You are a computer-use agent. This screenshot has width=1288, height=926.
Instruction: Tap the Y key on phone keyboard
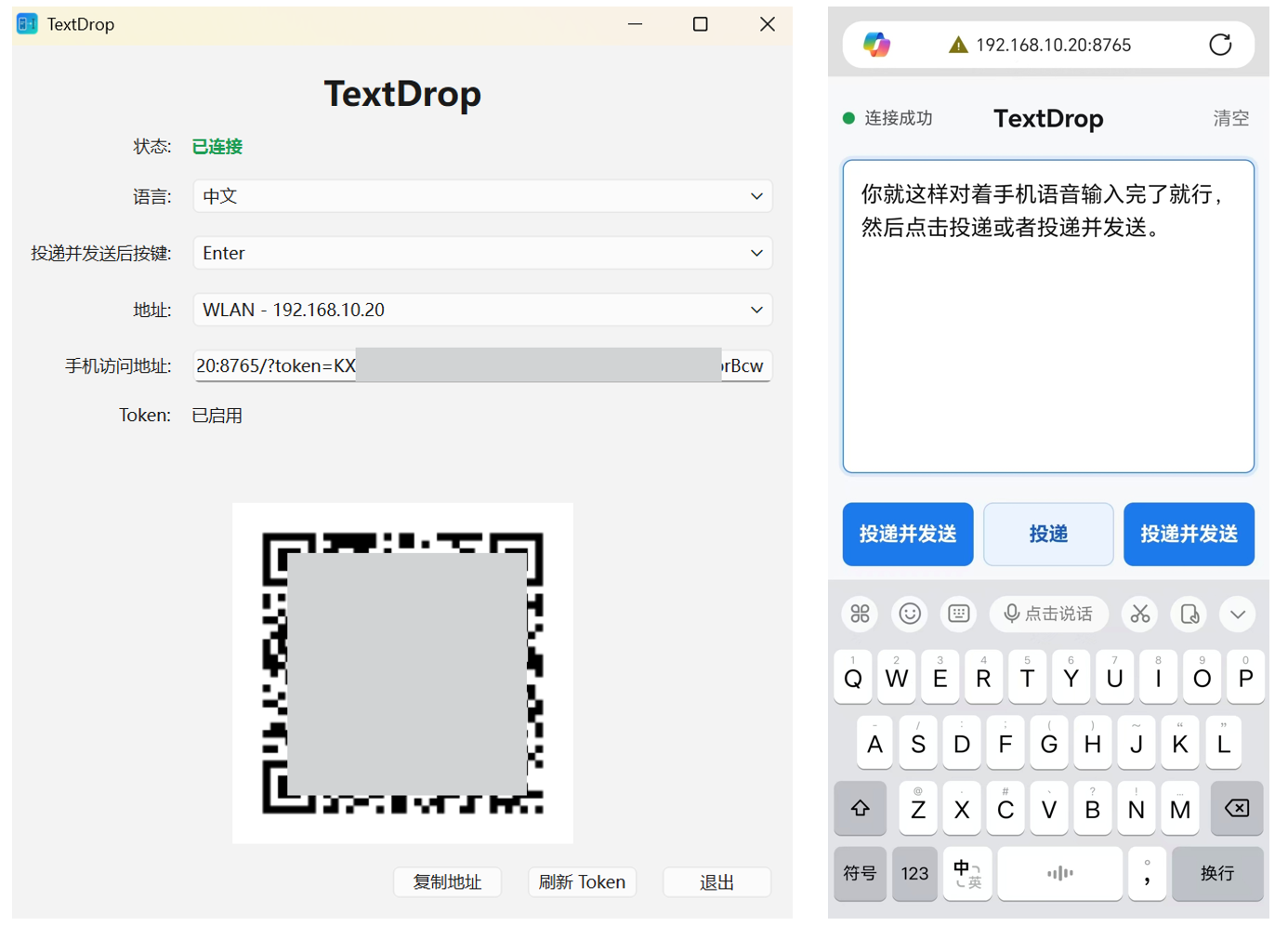click(1071, 677)
